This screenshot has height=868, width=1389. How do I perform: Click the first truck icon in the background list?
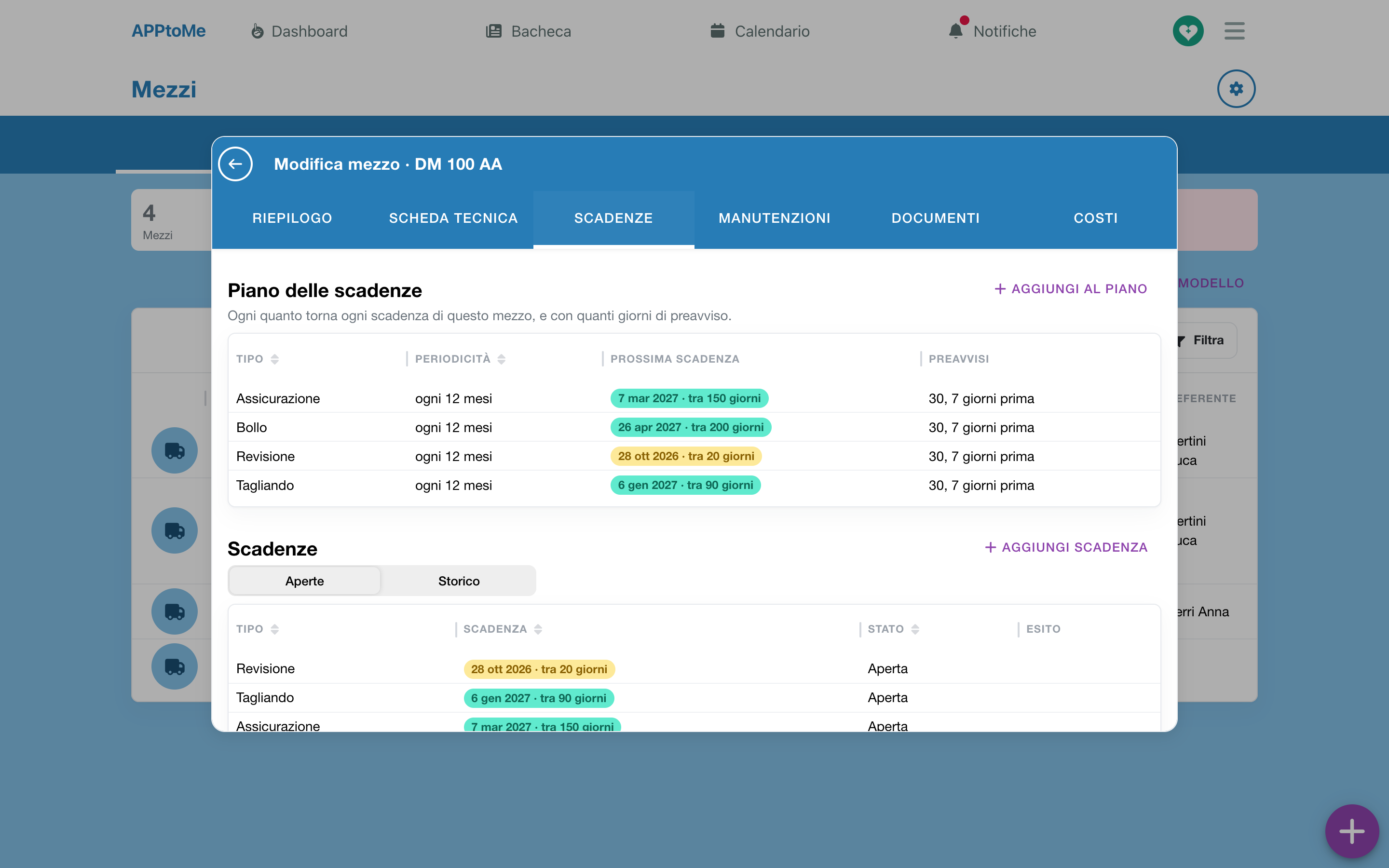pyautogui.click(x=175, y=451)
